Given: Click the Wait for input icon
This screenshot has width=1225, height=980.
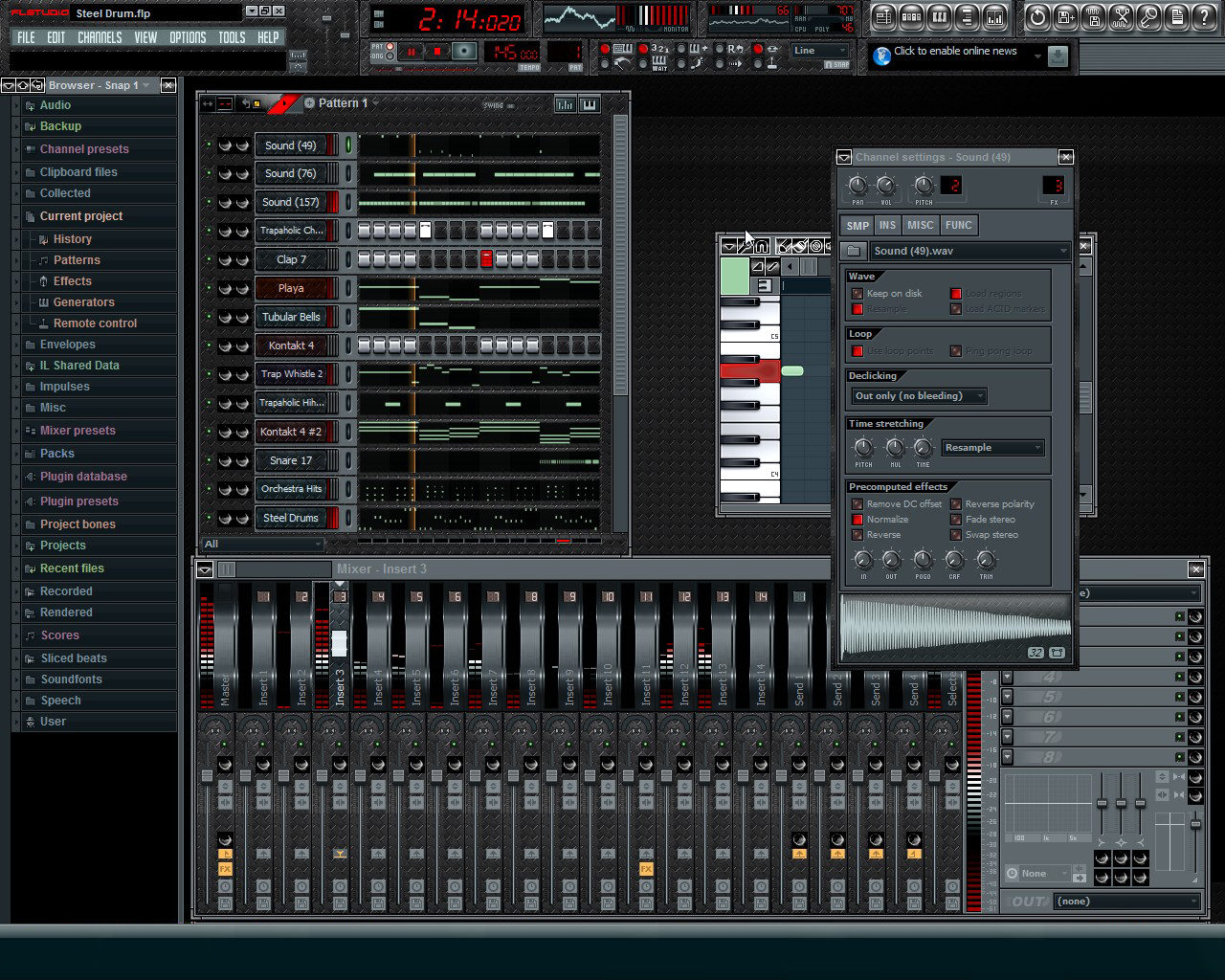Looking at the screenshot, I should pos(660,63).
